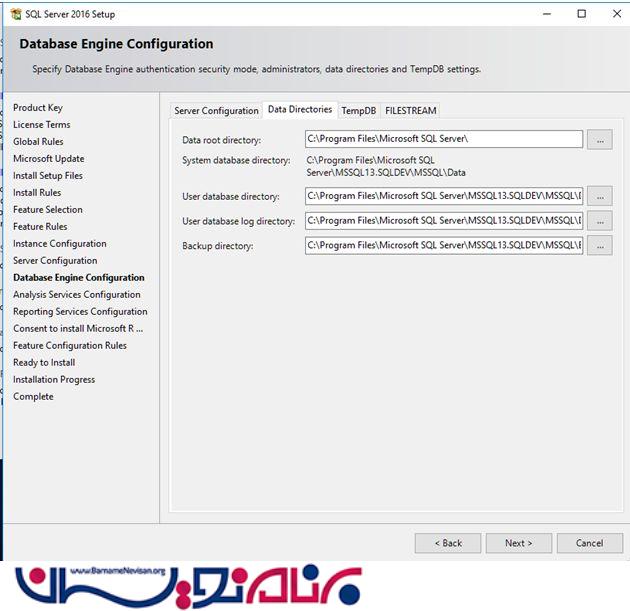Close the SQL Server 2016 Setup window

(613, 14)
